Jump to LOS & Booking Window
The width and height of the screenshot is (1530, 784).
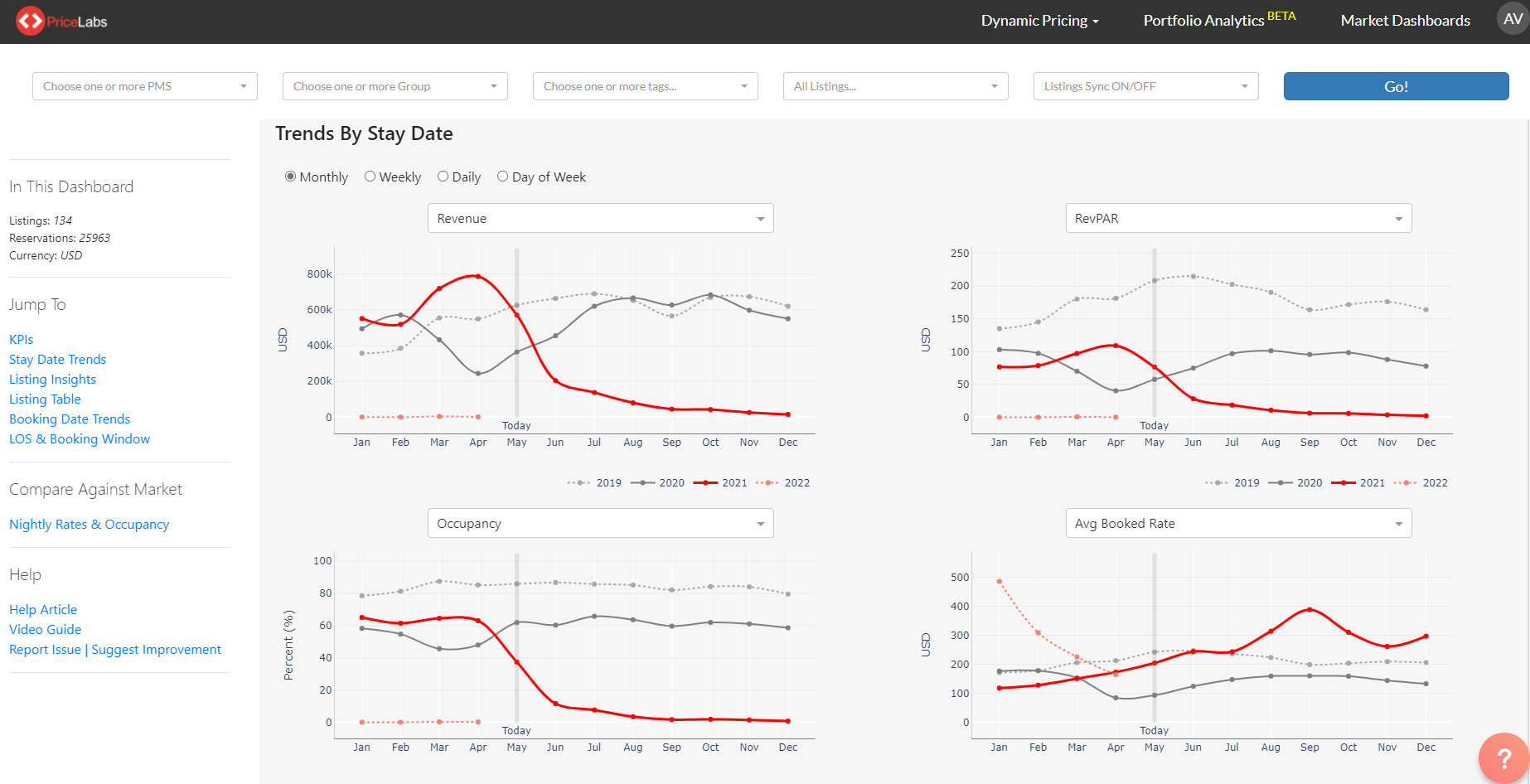click(80, 438)
